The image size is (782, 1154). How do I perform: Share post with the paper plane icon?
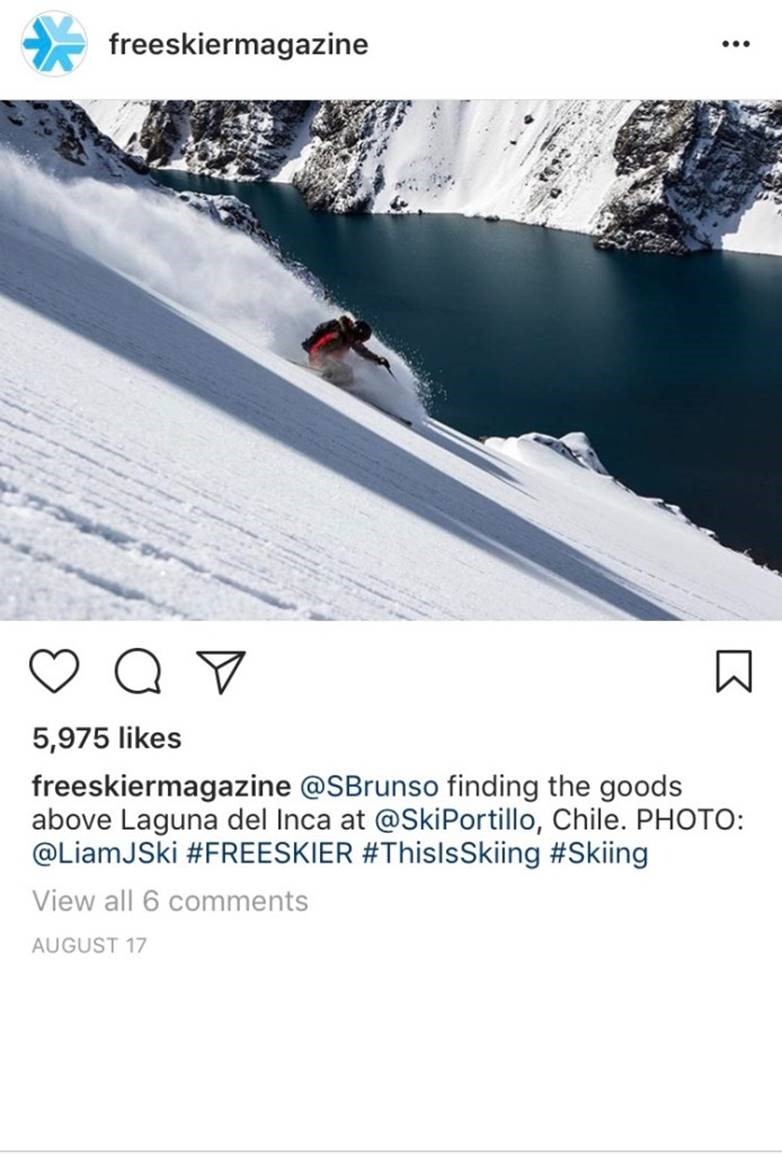(x=221, y=671)
